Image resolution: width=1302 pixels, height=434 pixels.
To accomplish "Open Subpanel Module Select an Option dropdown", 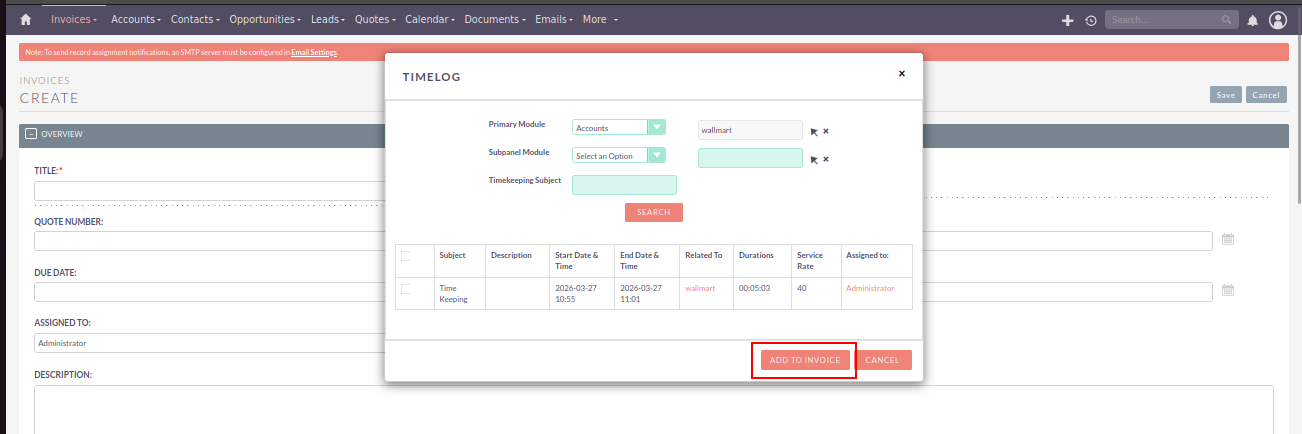I will tap(618, 156).
